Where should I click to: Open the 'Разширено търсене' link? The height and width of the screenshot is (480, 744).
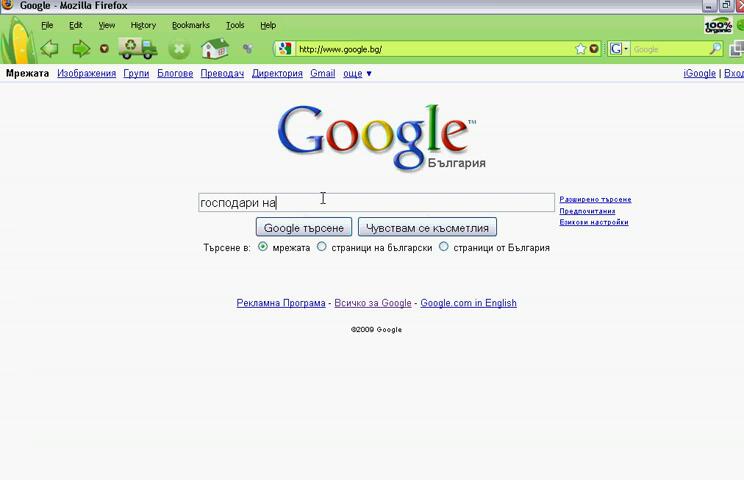pyautogui.click(x=595, y=200)
